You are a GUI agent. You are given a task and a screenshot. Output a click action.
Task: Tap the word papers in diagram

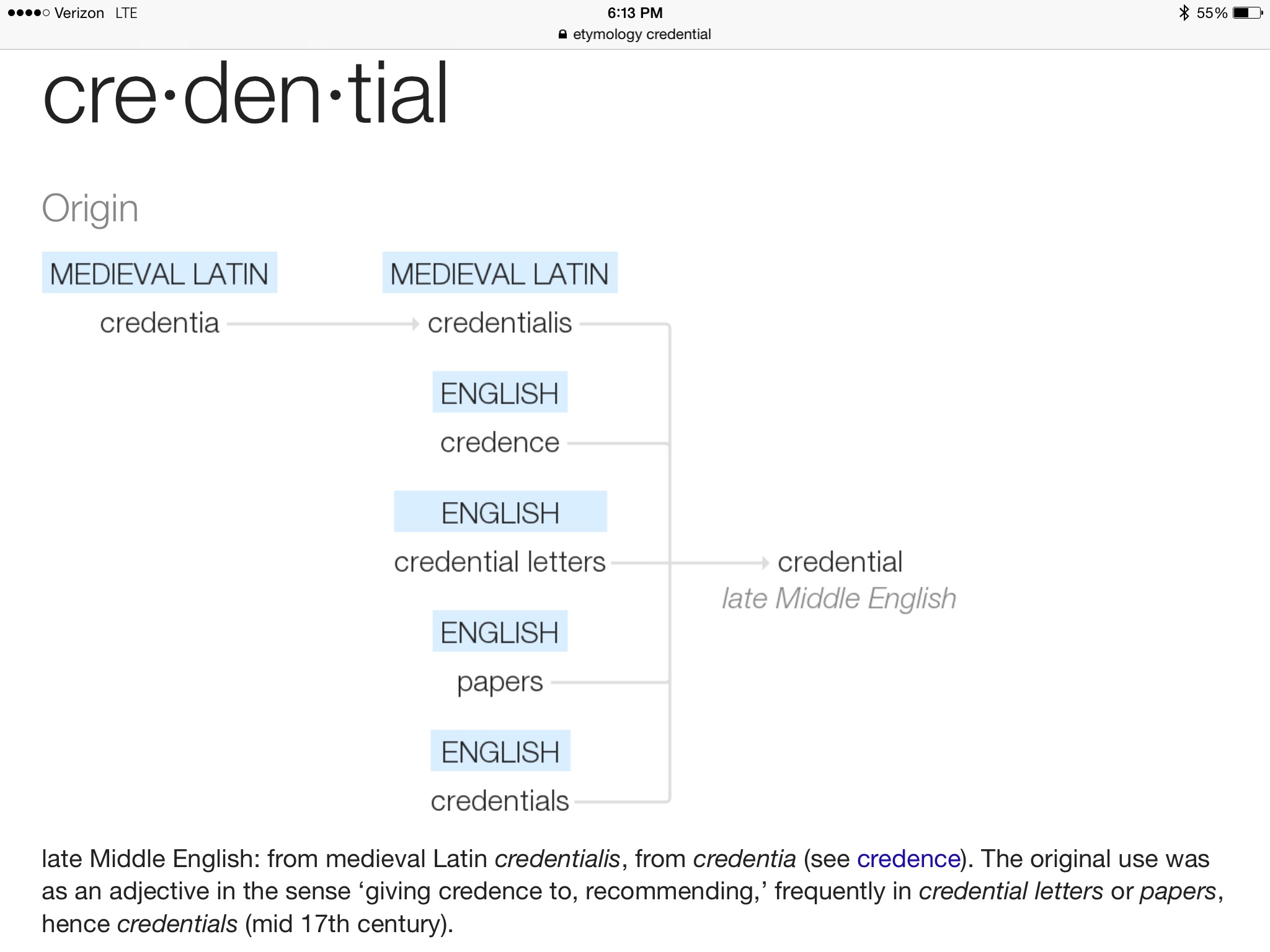click(x=500, y=683)
